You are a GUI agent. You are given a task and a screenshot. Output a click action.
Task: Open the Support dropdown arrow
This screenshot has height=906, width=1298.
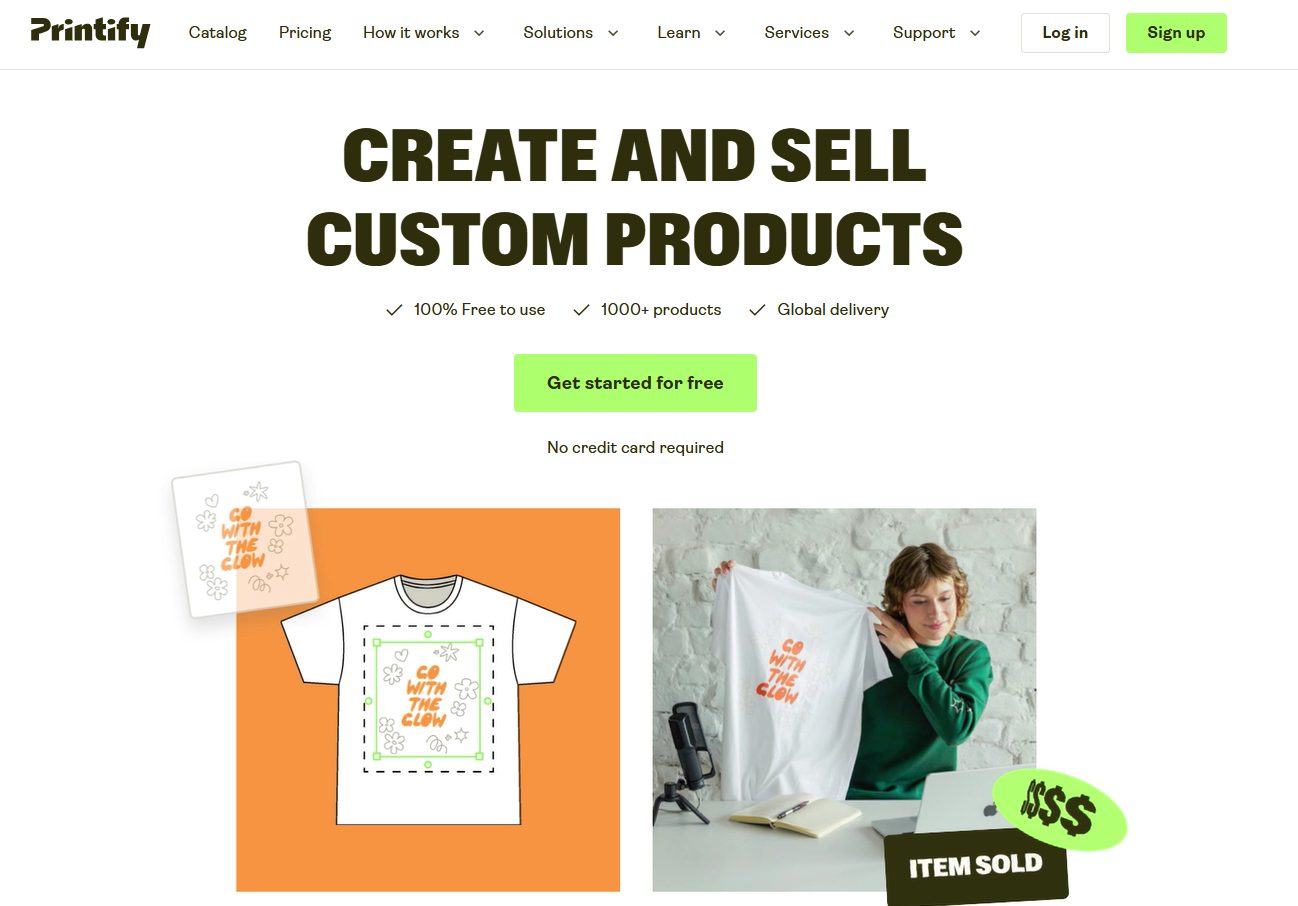(x=975, y=33)
